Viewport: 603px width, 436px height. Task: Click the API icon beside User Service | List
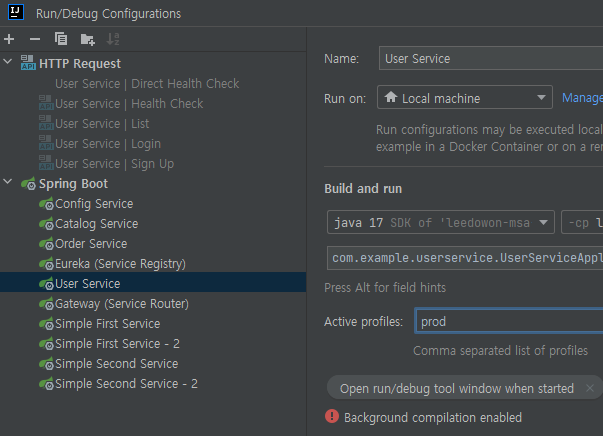click(46, 123)
